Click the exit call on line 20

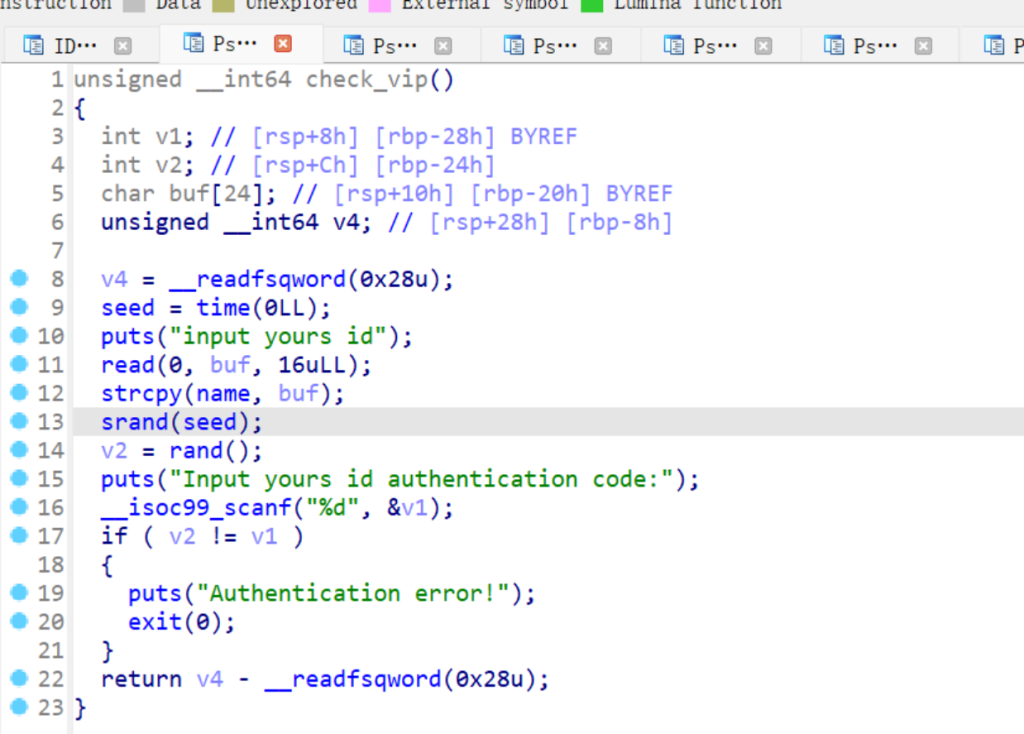point(155,622)
